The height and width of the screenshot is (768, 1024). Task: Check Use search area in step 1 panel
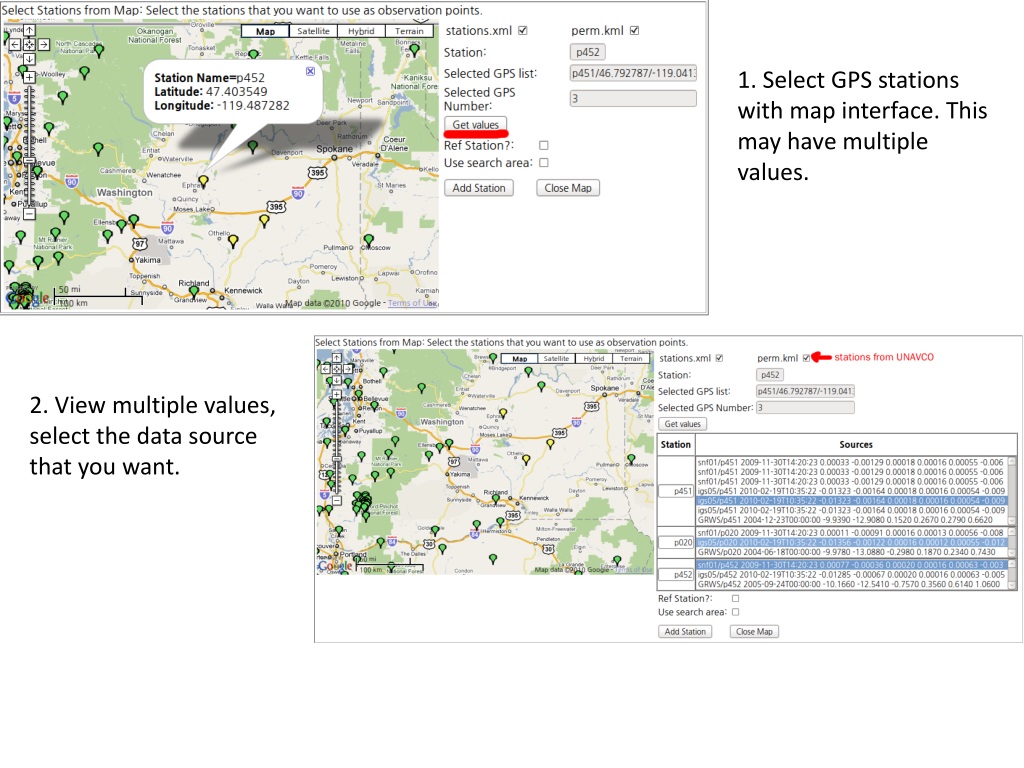pos(543,163)
